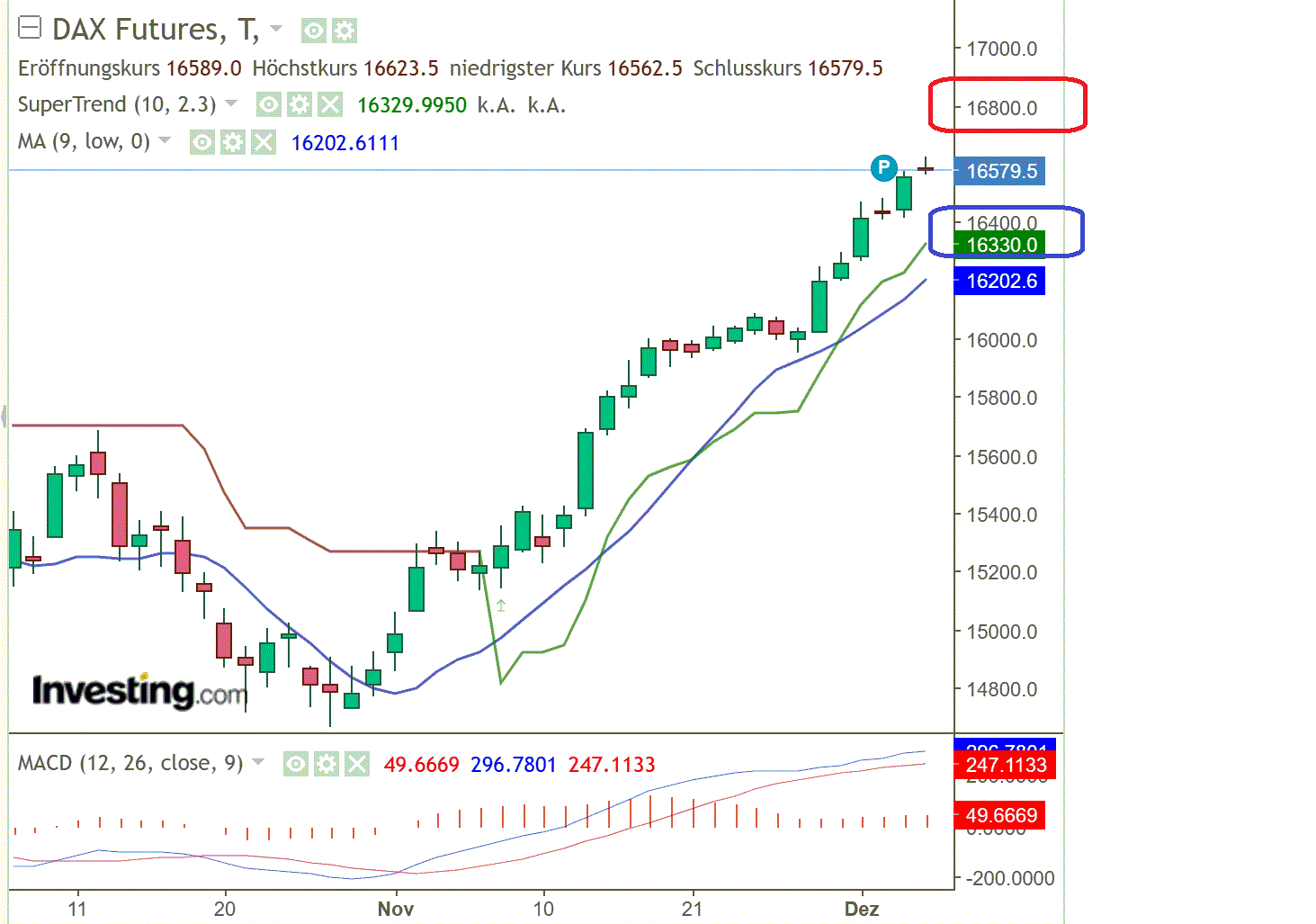Open the SuperTrend indicator settings gear

[x=300, y=104]
